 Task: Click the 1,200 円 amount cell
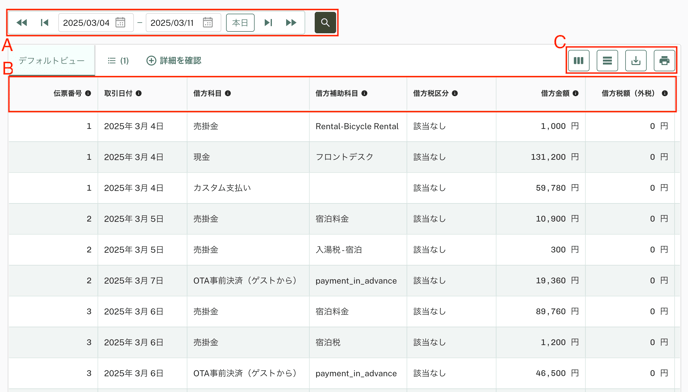pos(541,342)
